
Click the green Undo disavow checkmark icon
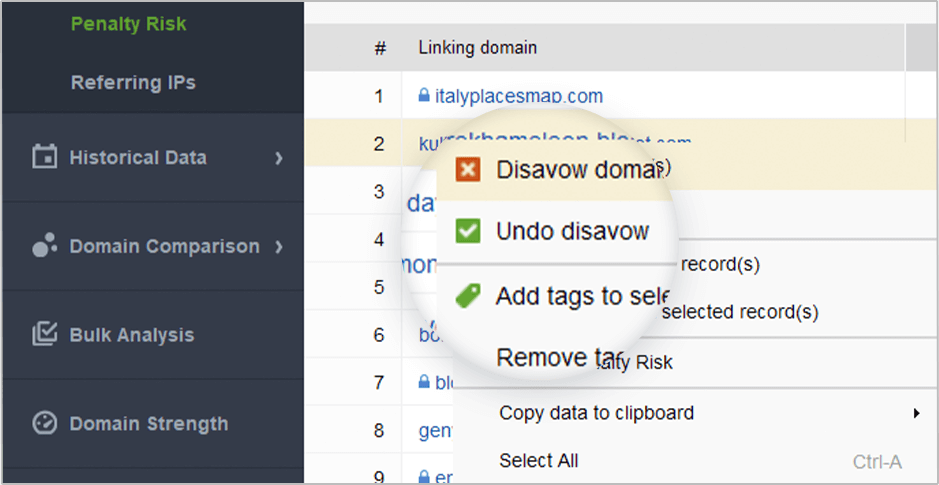[x=468, y=231]
